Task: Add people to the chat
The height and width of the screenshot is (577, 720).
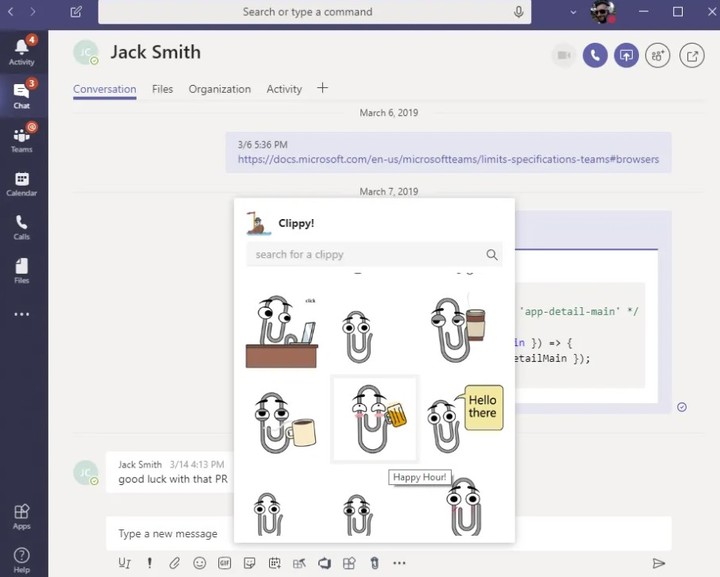Action: pyautogui.click(x=658, y=56)
